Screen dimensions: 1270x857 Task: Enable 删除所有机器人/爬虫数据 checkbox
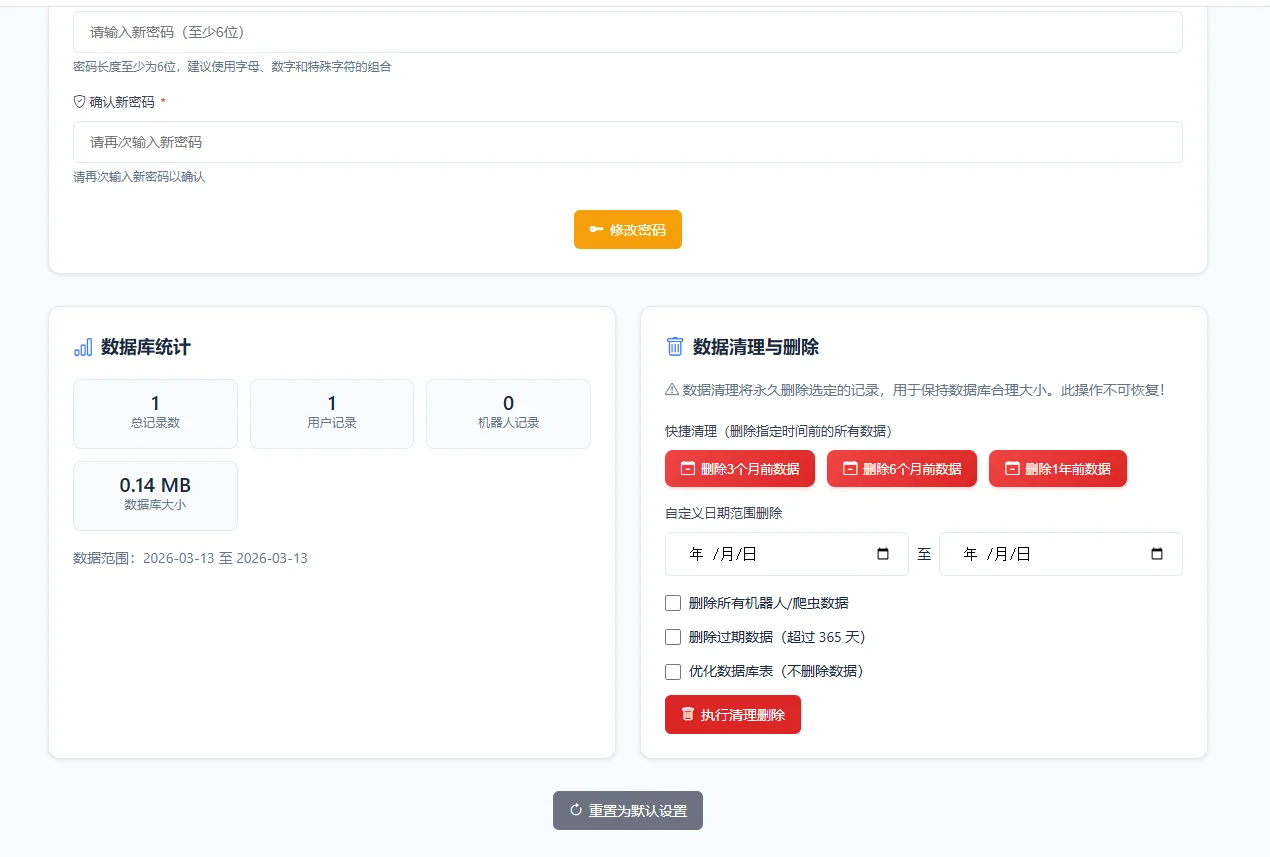[x=673, y=603]
